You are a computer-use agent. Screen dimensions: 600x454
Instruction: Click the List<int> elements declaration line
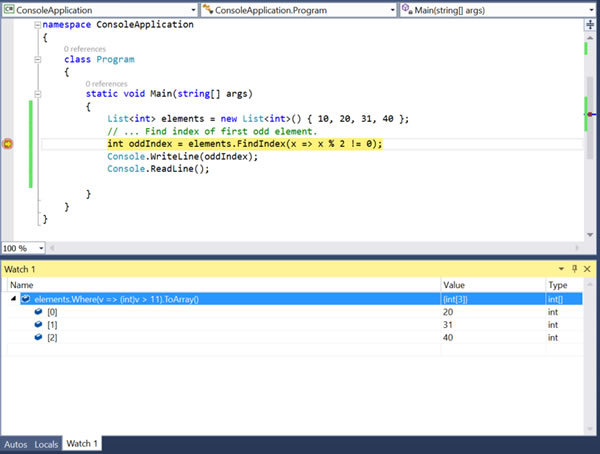click(x=258, y=119)
